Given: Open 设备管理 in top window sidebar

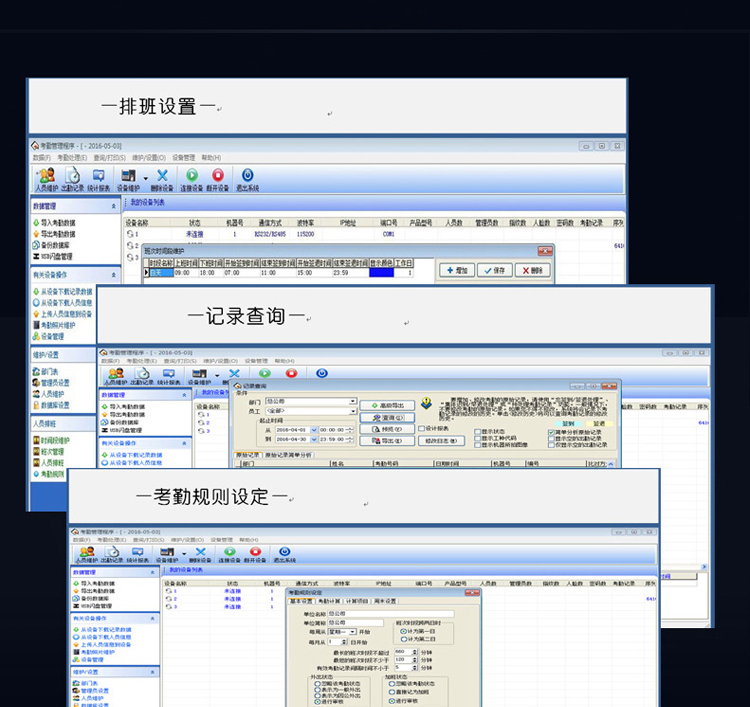Looking at the screenshot, I should [x=48, y=336].
